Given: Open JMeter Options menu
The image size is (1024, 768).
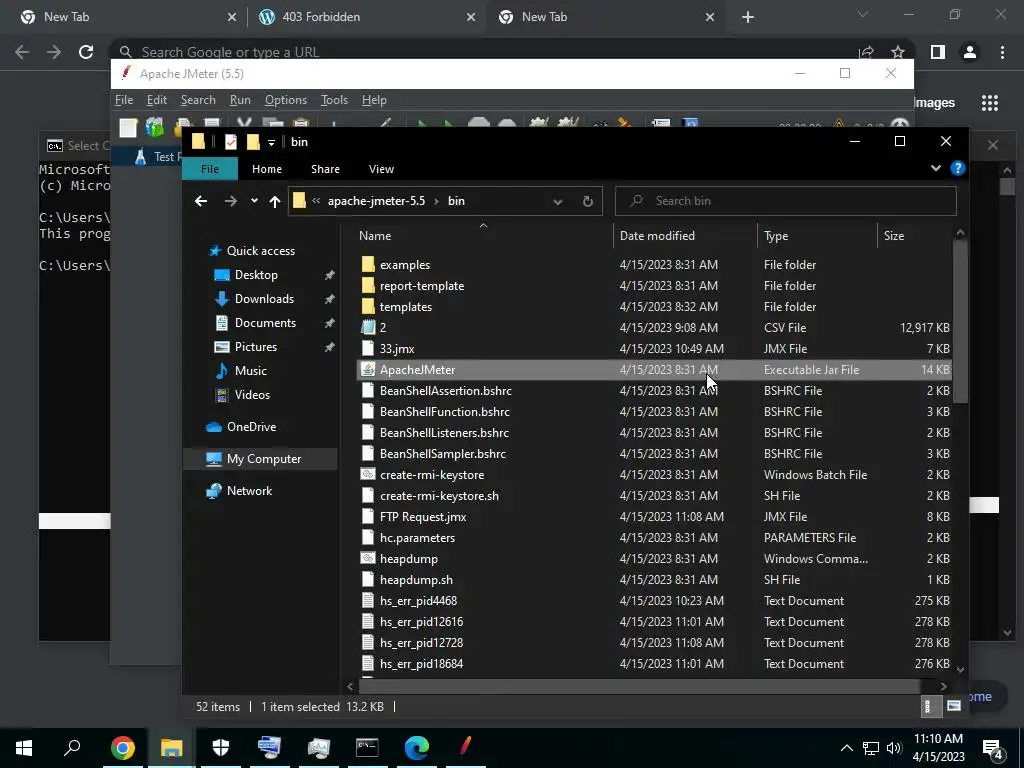Looking at the screenshot, I should (285, 100).
